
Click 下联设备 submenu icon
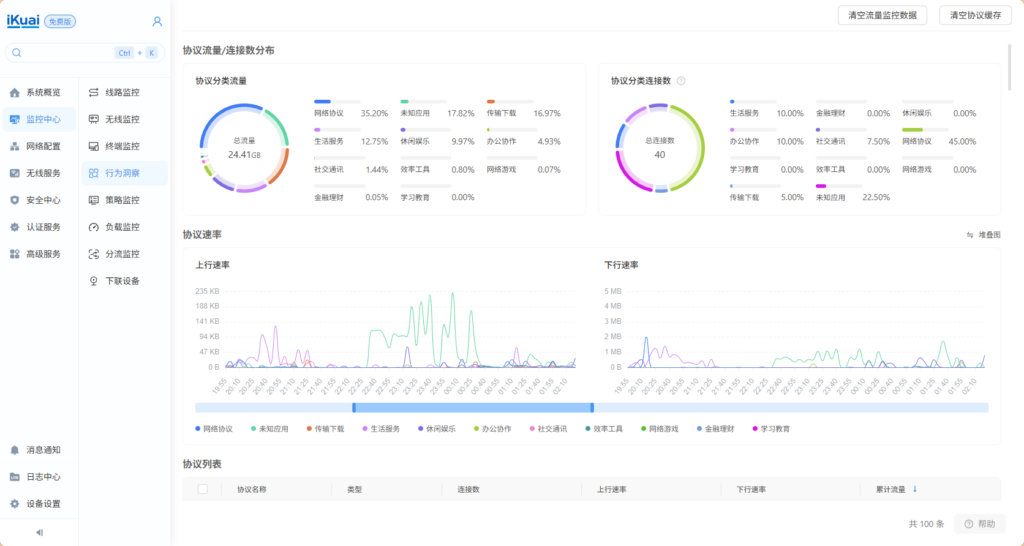pos(93,281)
